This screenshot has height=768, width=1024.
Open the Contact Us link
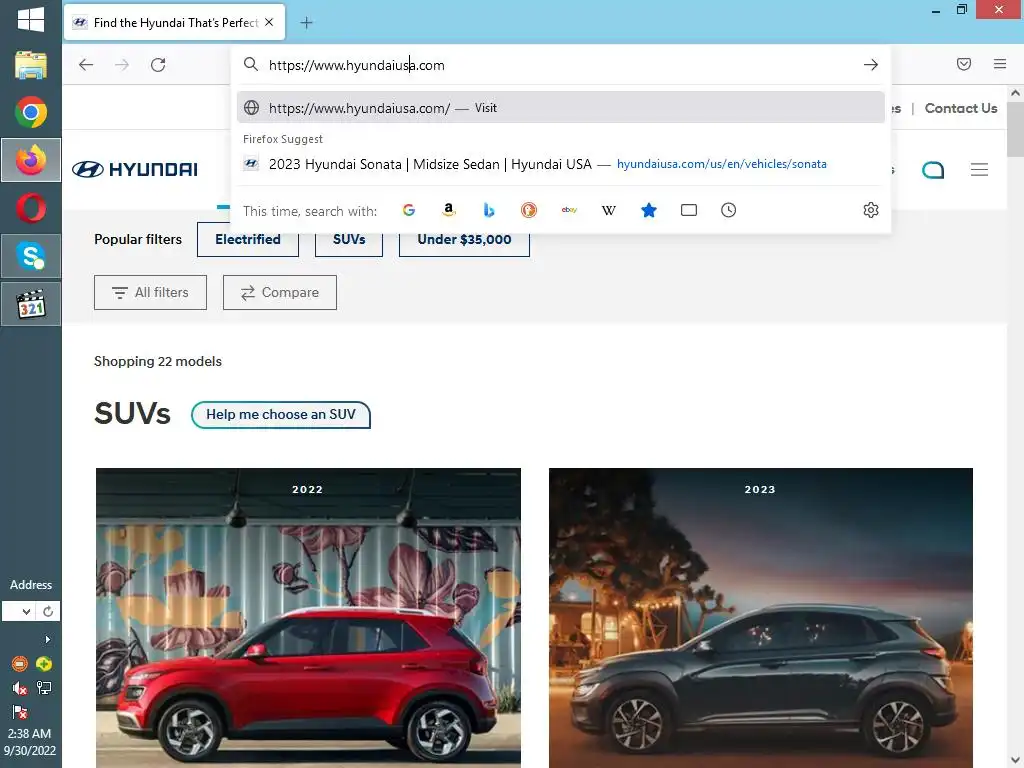(x=961, y=108)
